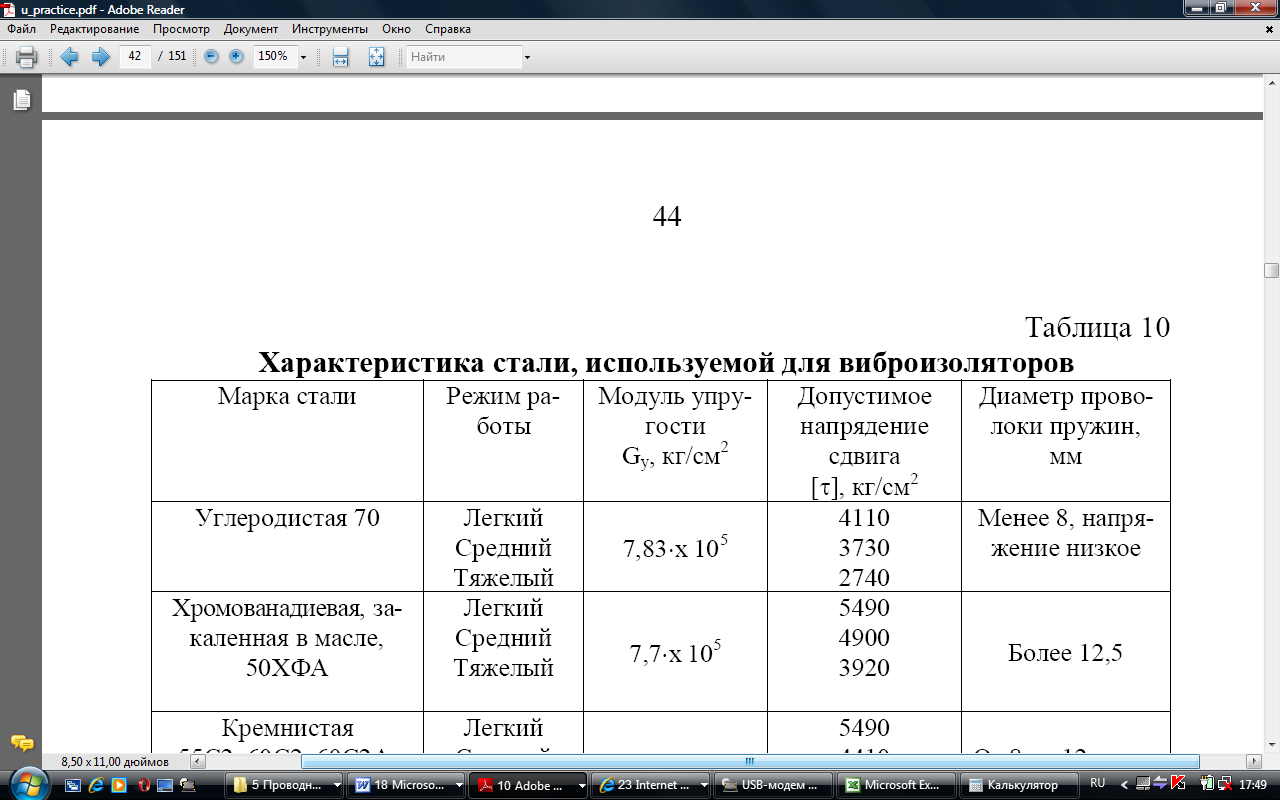Open the 5 Проводник taskbar group

pos(283,785)
